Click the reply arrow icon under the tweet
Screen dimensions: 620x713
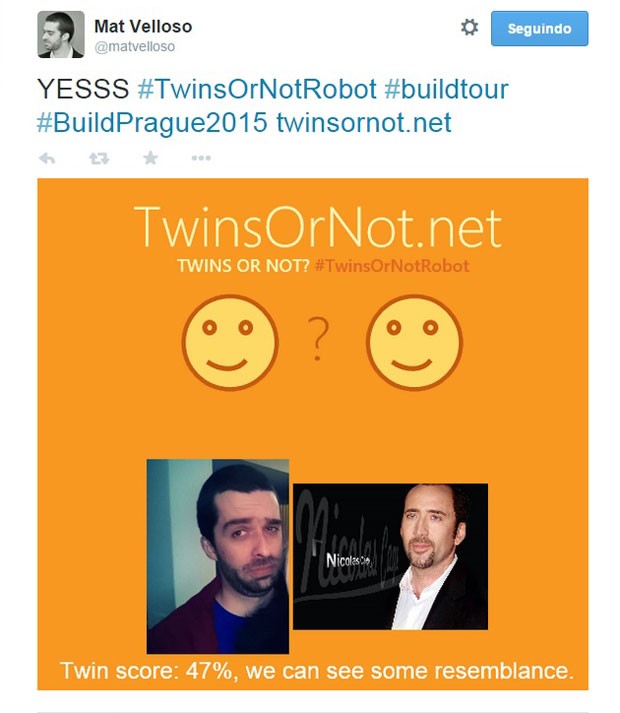click(47, 158)
